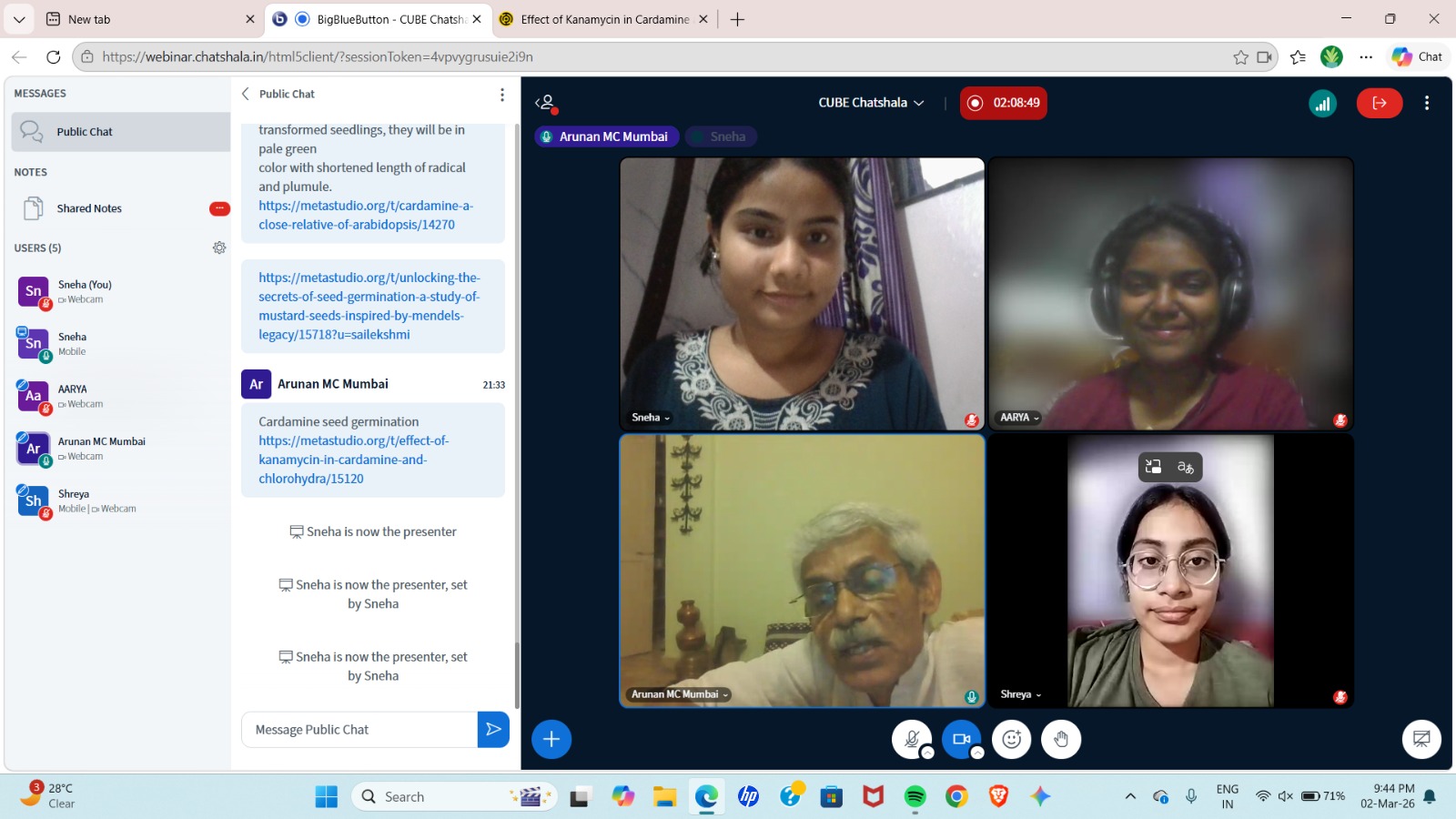Open Shared Notes
The height and width of the screenshot is (819, 1456).
[x=89, y=208]
